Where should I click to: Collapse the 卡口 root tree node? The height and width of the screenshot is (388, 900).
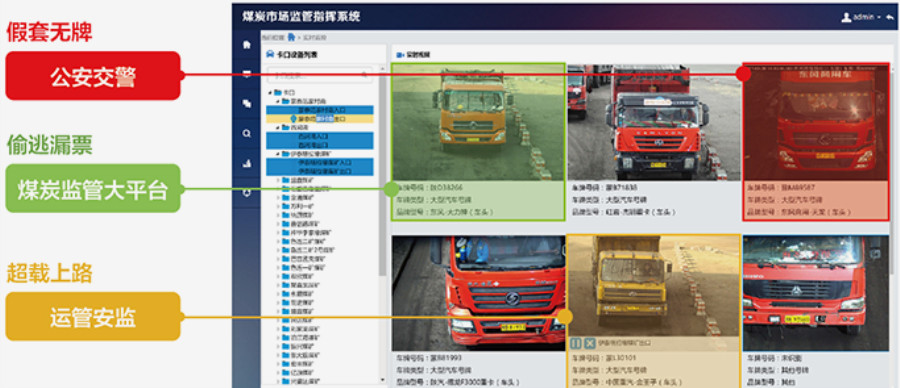tap(270, 92)
